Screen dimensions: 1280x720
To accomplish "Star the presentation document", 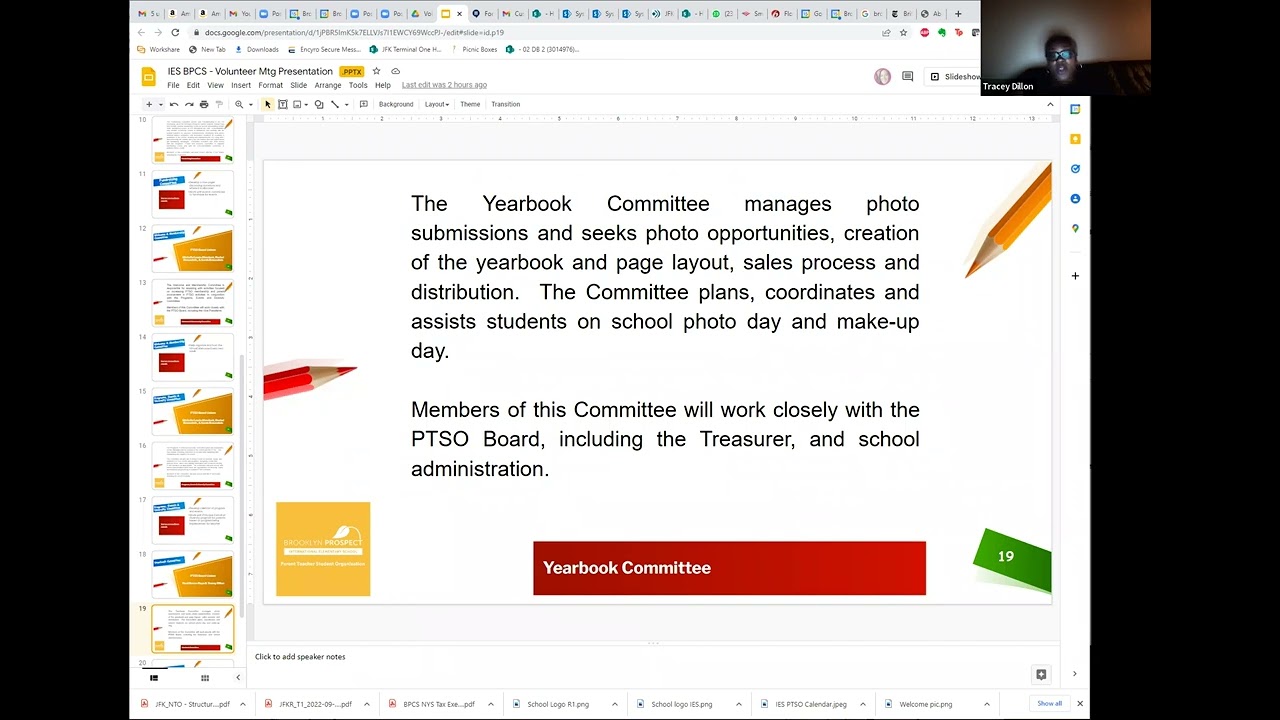I will 376,71.
